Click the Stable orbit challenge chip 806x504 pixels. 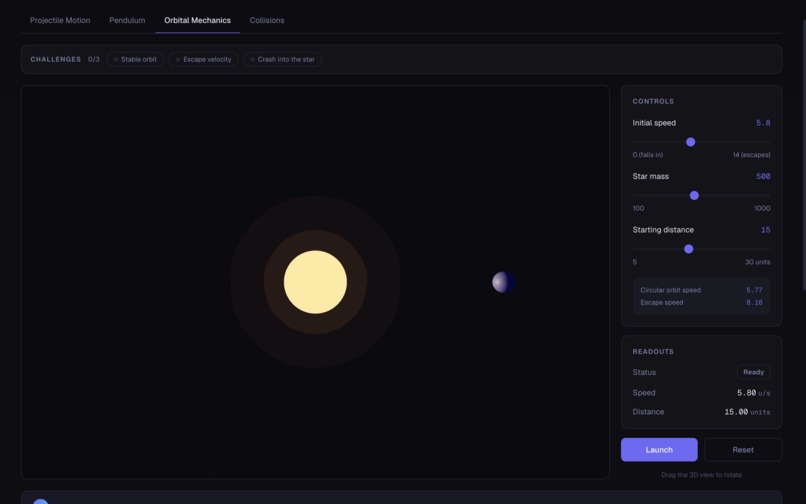(x=135, y=60)
